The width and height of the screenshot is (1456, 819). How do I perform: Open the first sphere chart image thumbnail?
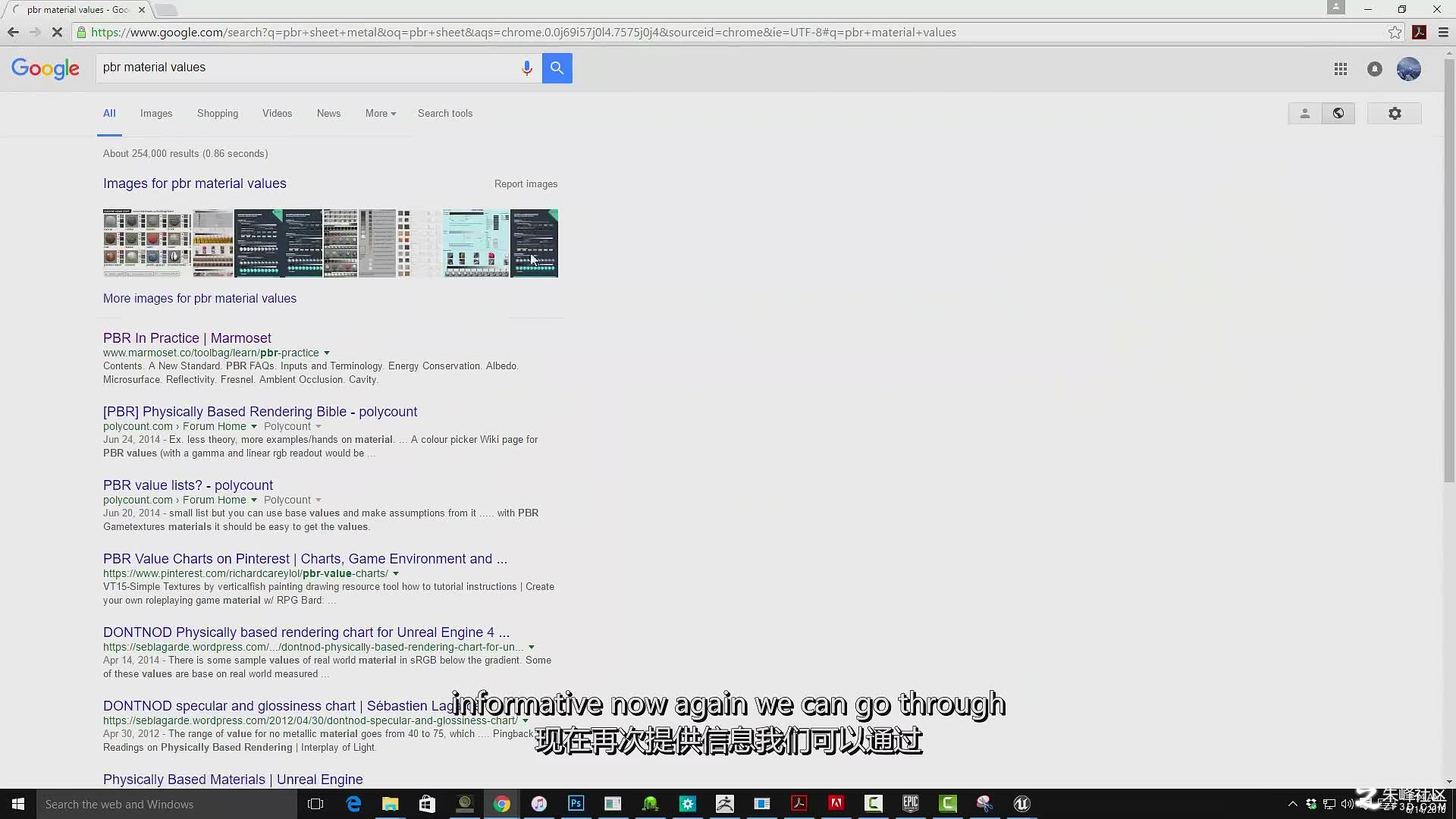click(x=147, y=243)
